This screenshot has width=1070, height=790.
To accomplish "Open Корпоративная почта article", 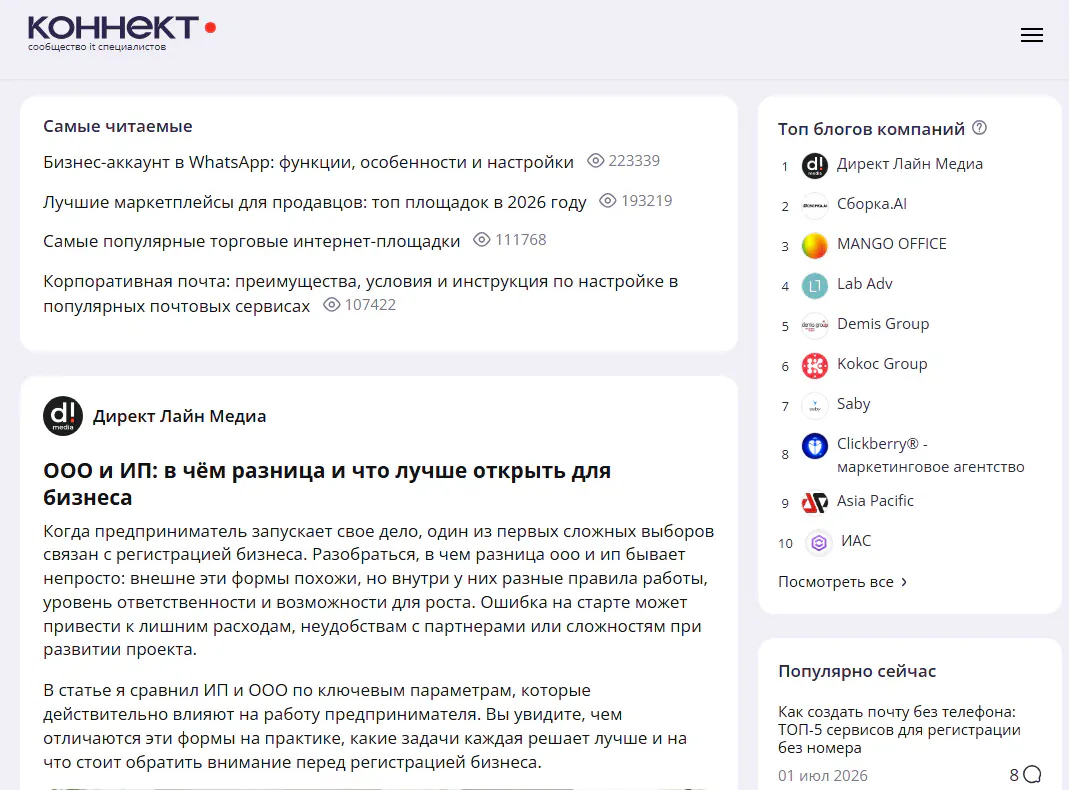I will 360,293.
